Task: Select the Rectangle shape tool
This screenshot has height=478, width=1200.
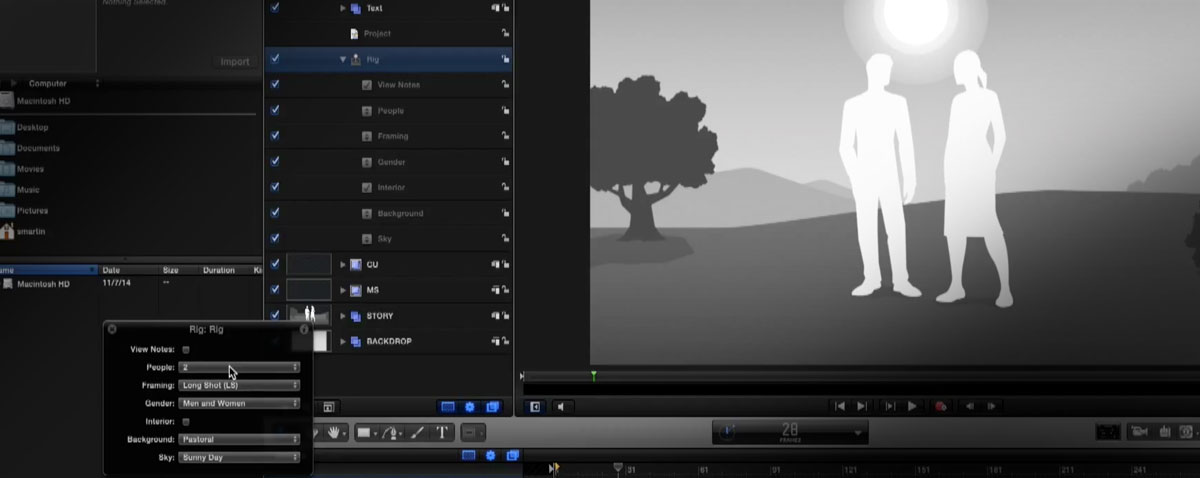Action: click(x=365, y=433)
